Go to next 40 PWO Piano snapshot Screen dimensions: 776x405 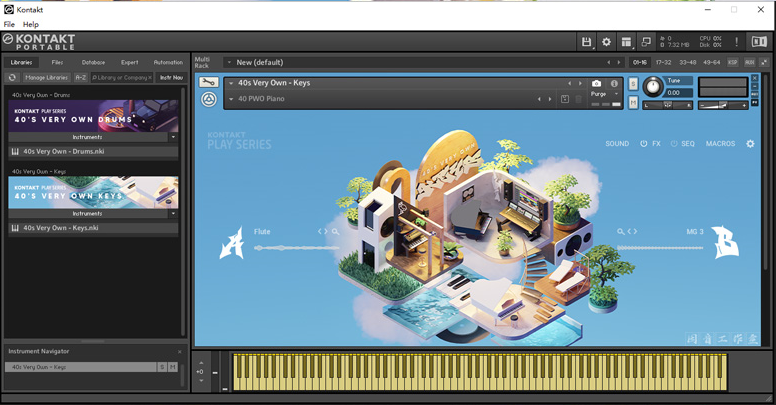[550, 99]
